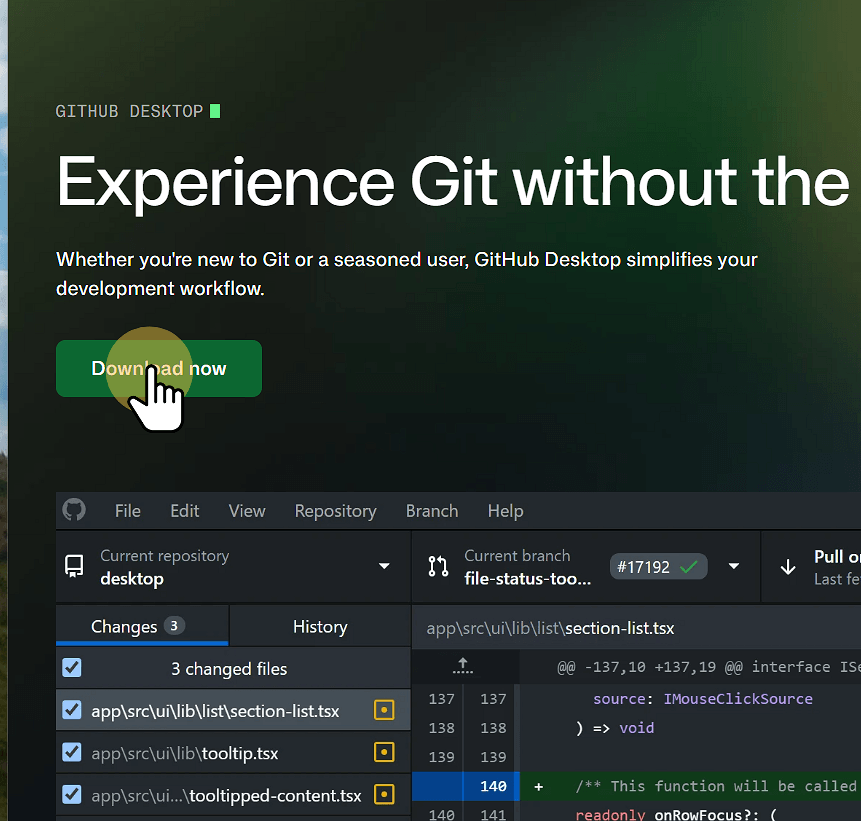861x821 pixels.
Task: Toggle the 3 changed files select-all checkbox
Action: (71, 668)
